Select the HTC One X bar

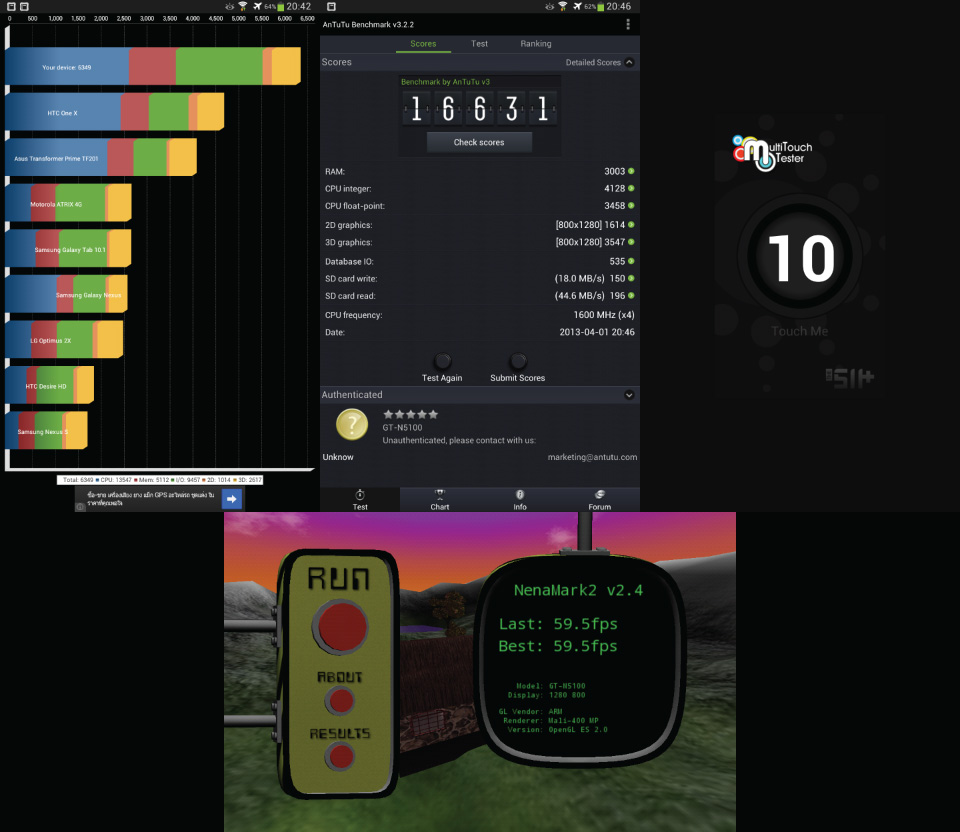[114, 111]
